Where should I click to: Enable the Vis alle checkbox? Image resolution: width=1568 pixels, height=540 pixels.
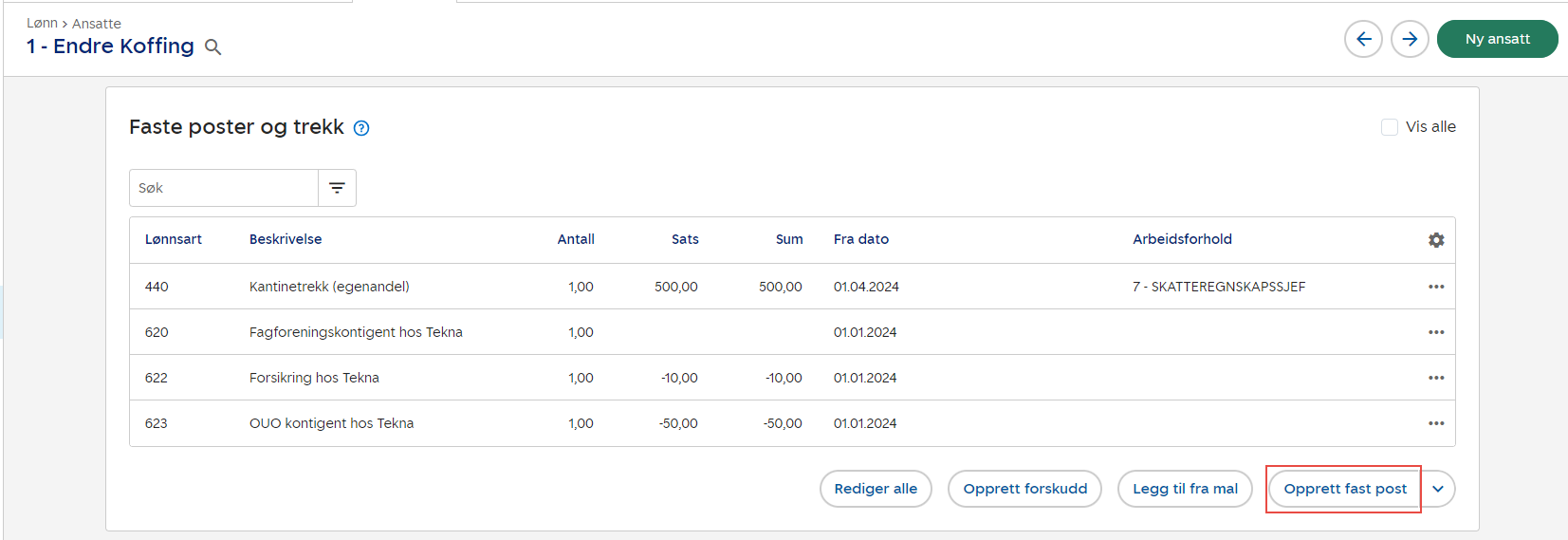[1390, 127]
